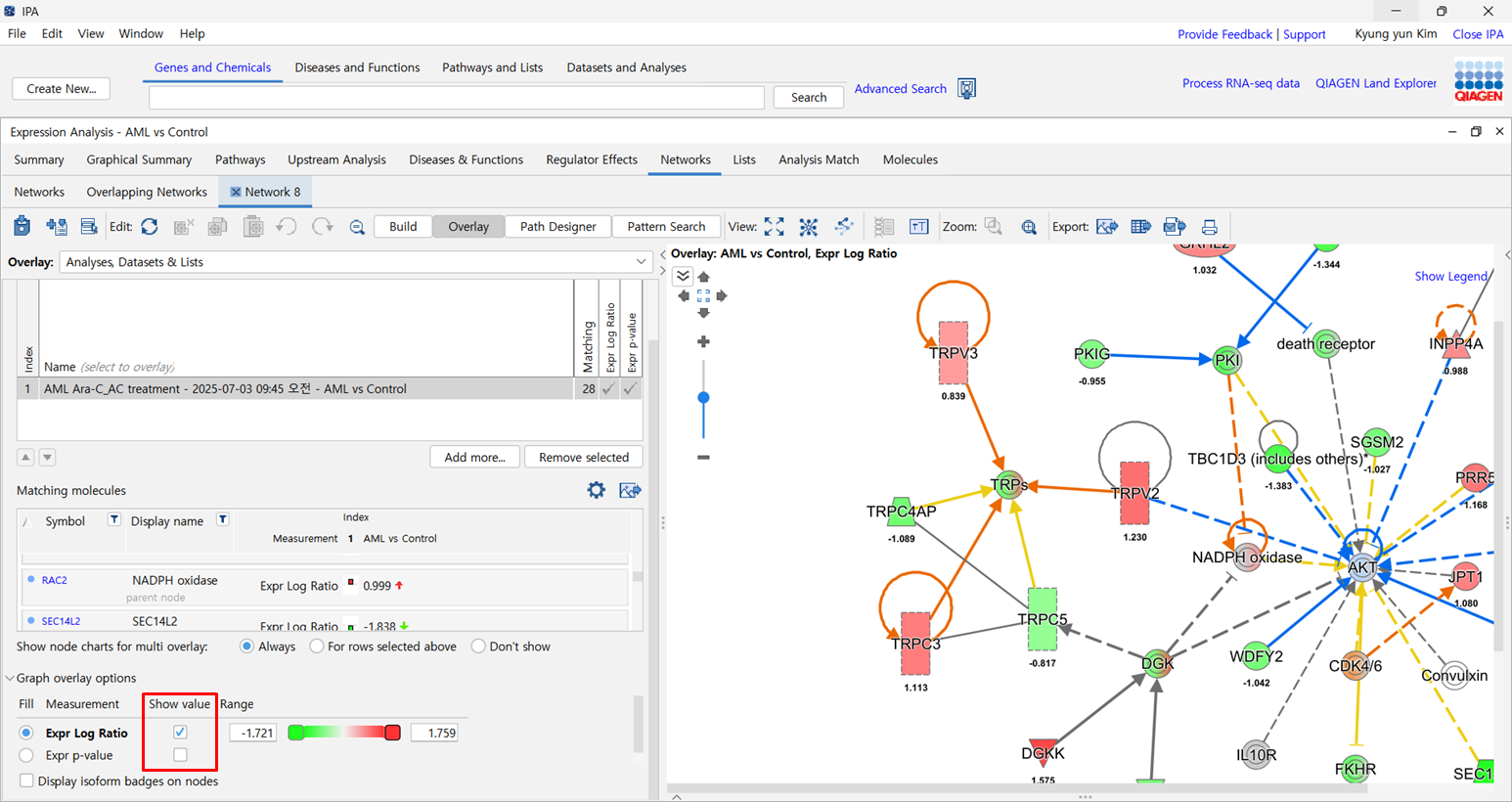Image resolution: width=1512 pixels, height=802 pixels.
Task: Click the redo arrow icon
Action: [x=322, y=226]
